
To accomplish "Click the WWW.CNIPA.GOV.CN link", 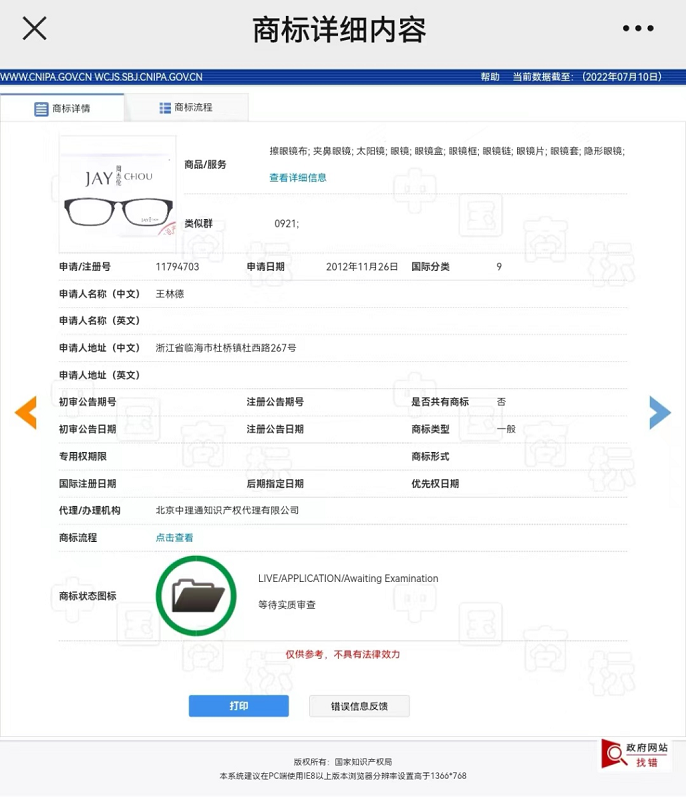I will click(46, 77).
